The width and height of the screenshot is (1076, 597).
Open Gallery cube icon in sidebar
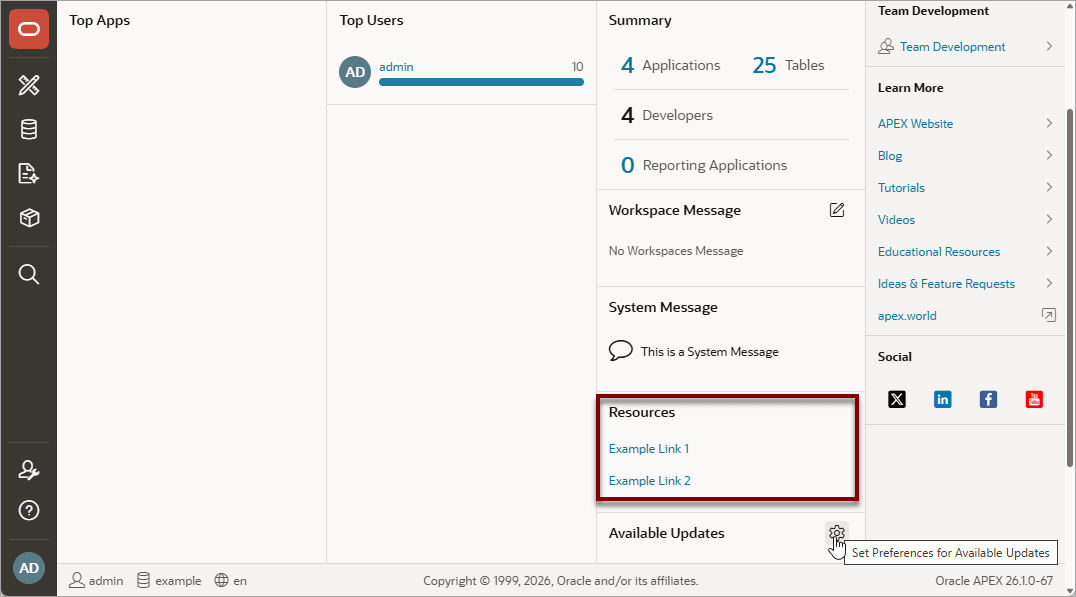pos(29,218)
